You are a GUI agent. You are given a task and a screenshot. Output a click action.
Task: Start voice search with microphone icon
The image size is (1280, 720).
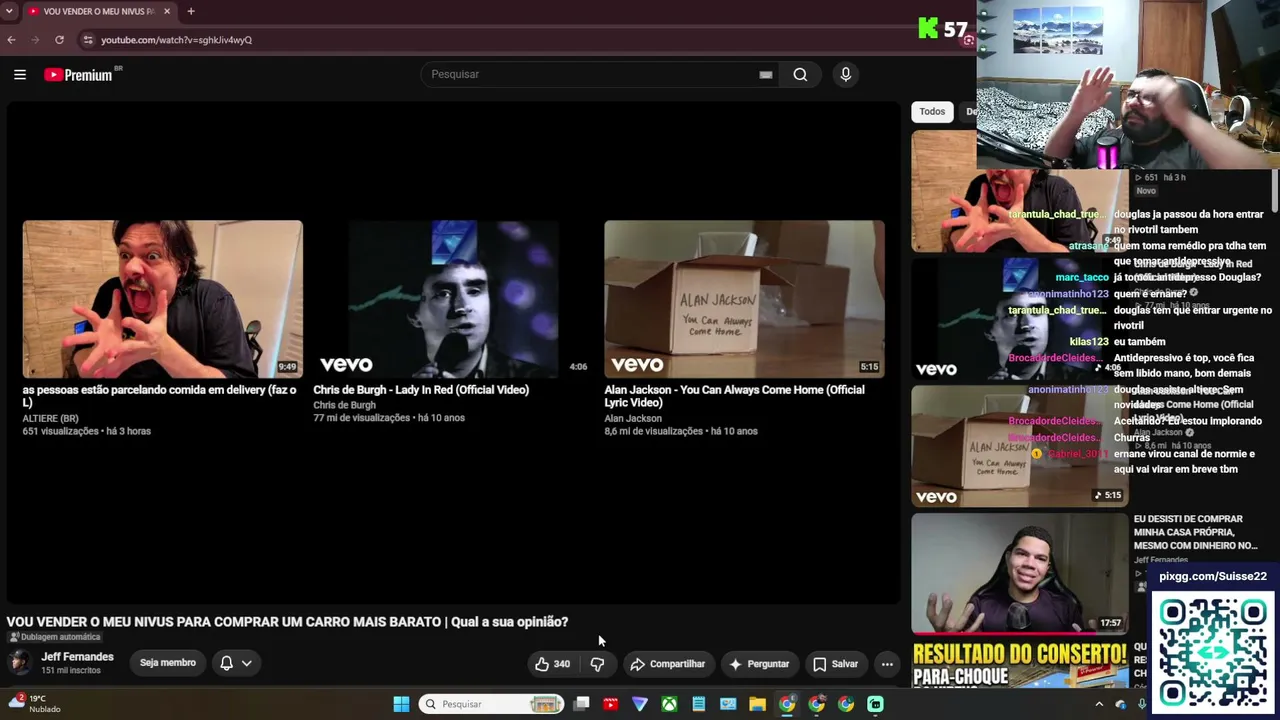point(846,74)
